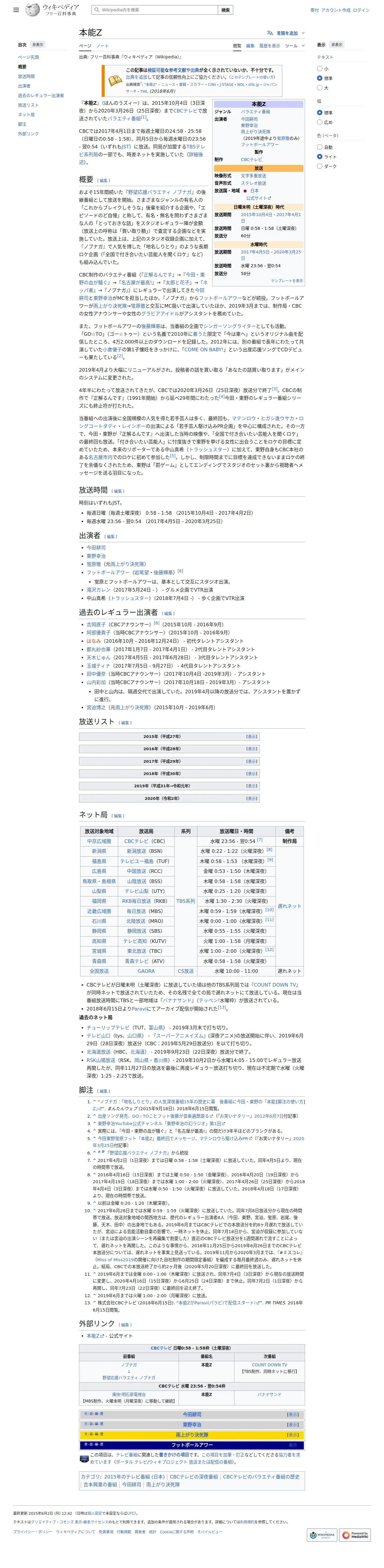Select the 広め width option
The width and height of the screenshot is (384, 1568).
pyautogui.click(x=319, y=122)
